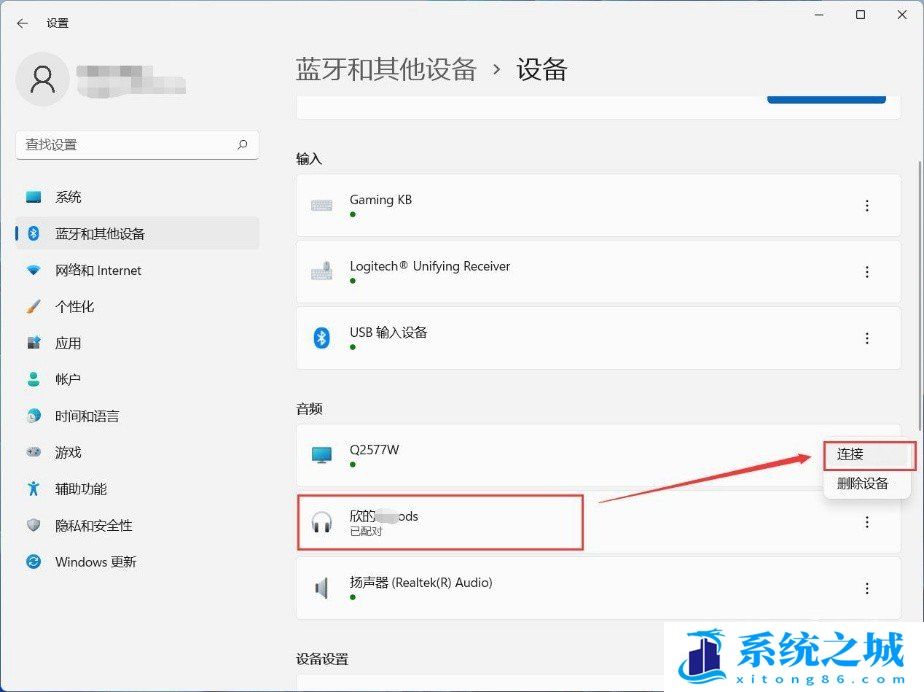Click the back arrow in the title bar
This screenshot has width=924, height=692.
[22, 23]
